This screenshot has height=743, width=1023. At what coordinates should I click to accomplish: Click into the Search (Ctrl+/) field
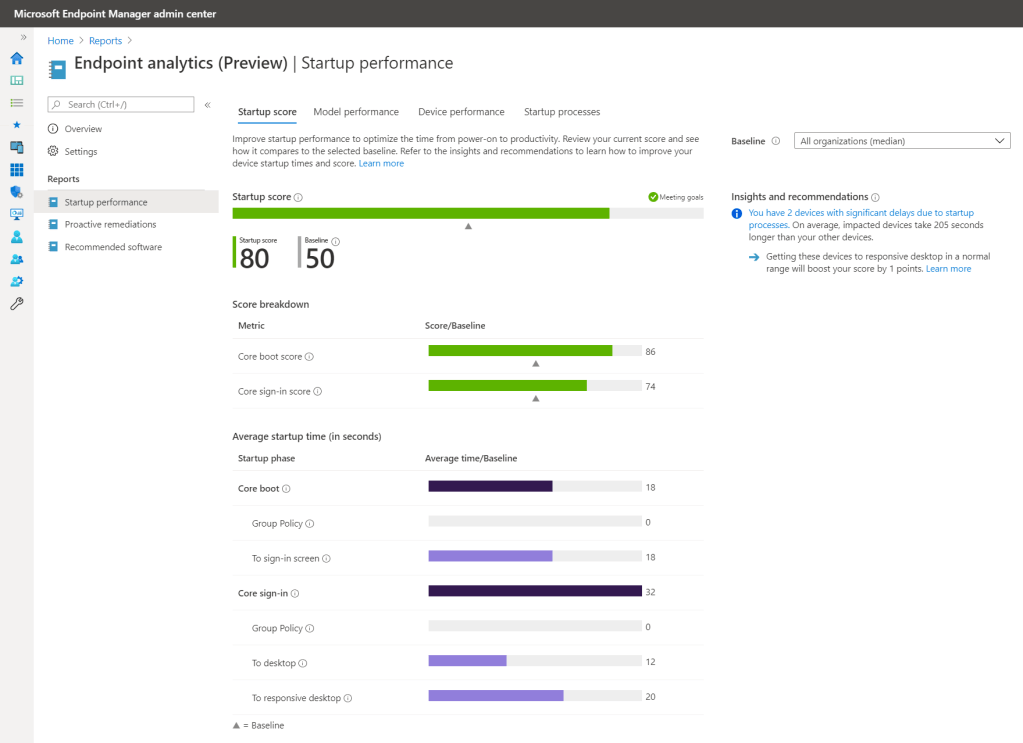tap(127, 104)
